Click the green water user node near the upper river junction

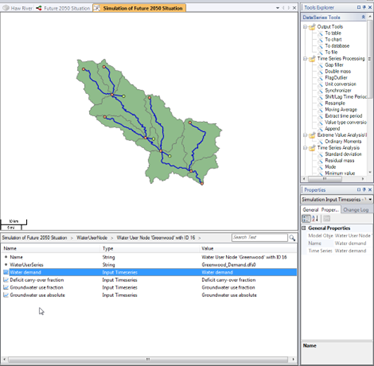(x=124, y=96)
